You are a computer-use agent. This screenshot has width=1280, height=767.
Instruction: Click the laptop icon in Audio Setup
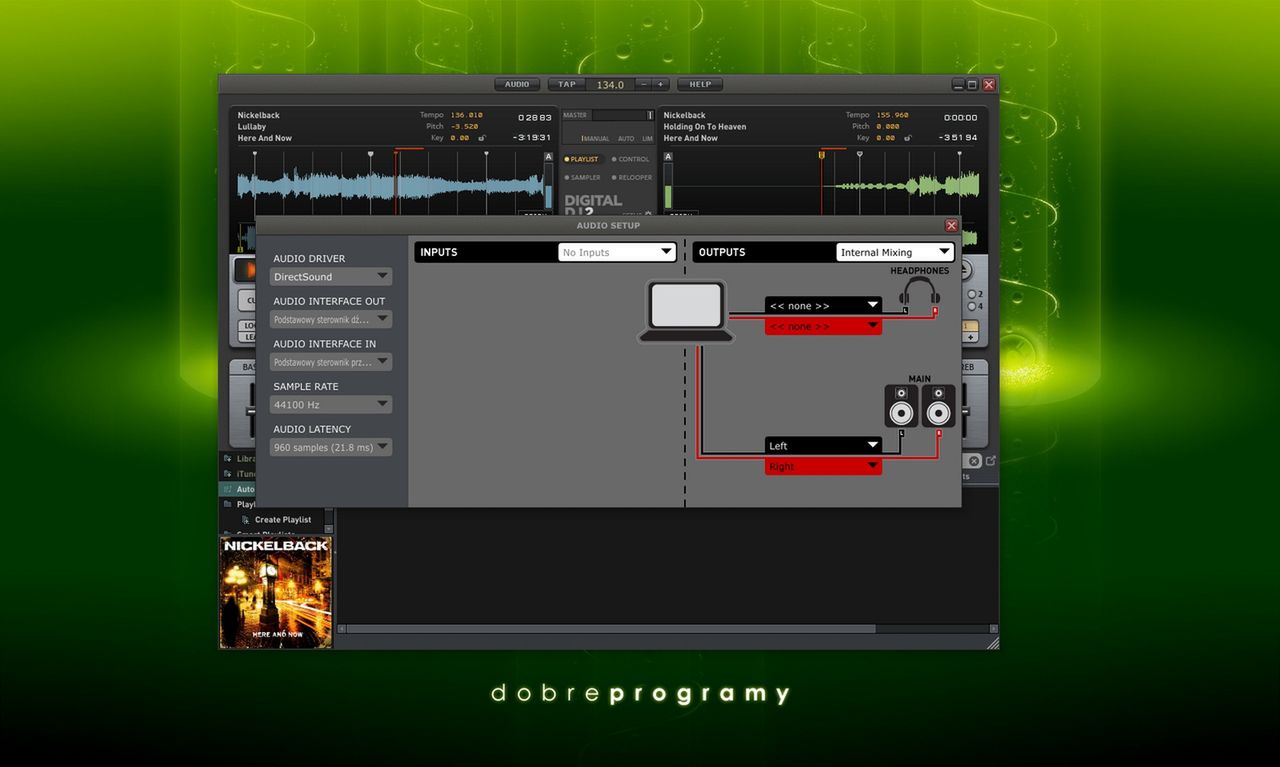(x=686, y=312)
